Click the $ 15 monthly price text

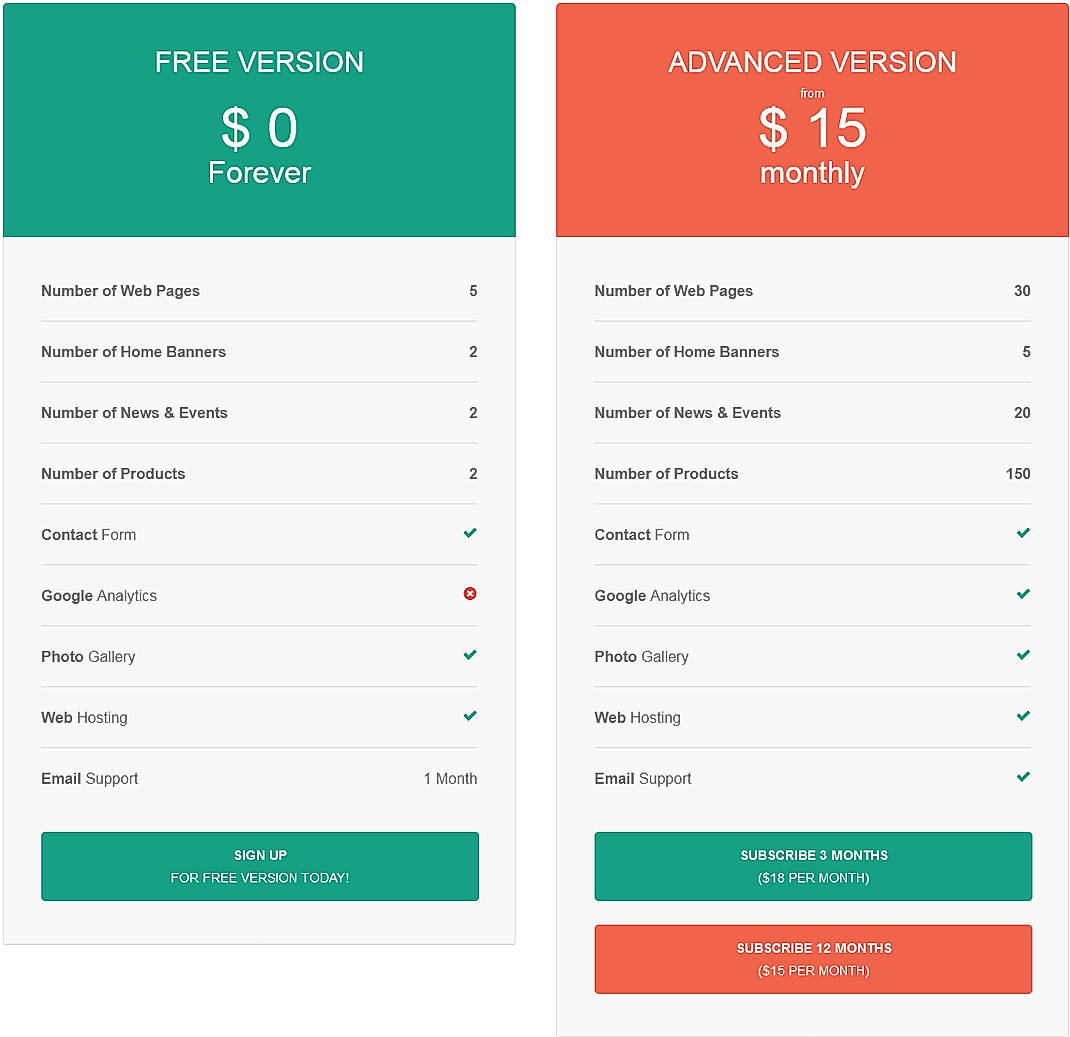(x=812, y=145)
